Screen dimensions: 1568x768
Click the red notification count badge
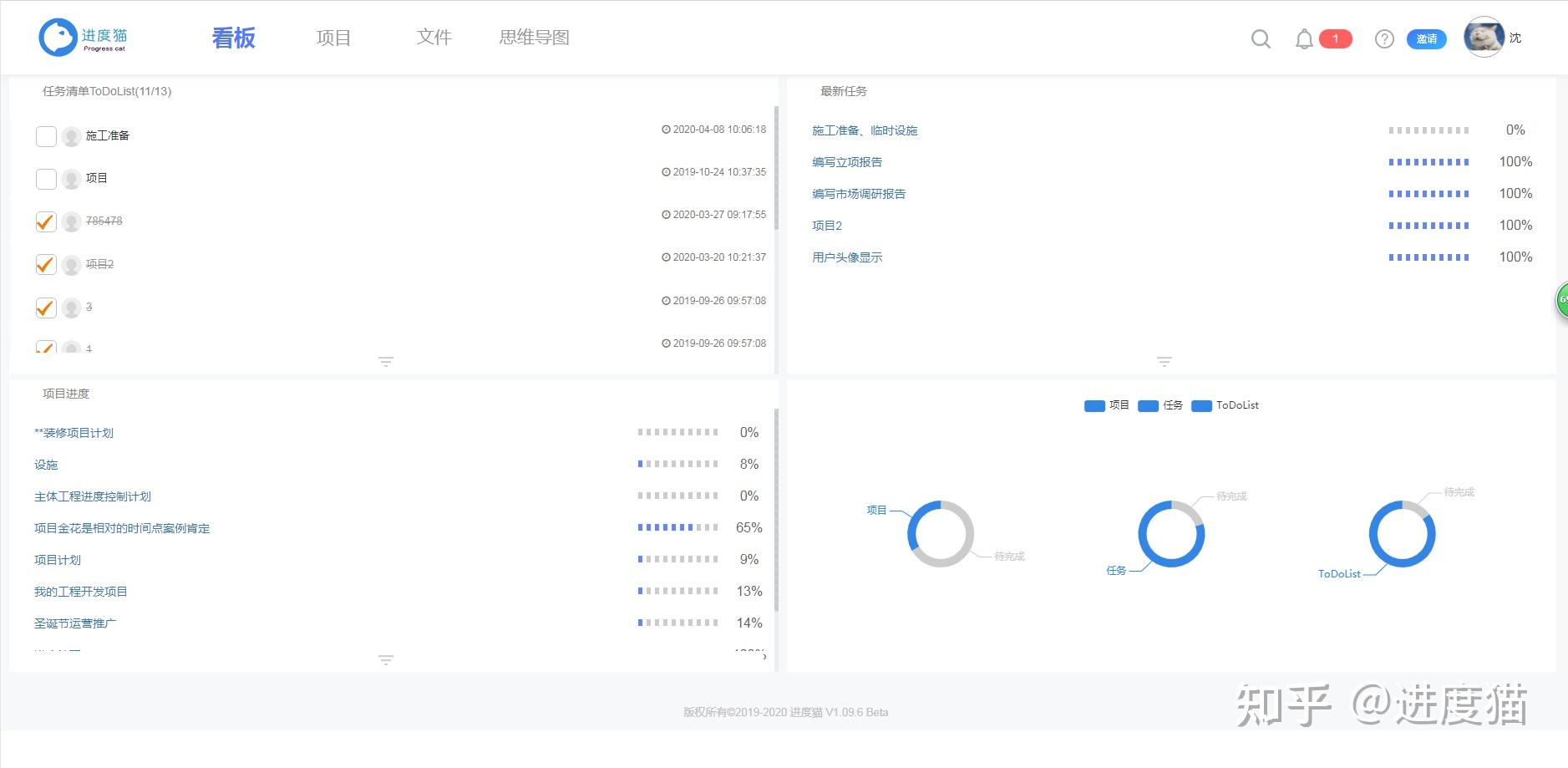pos(1335,38)
